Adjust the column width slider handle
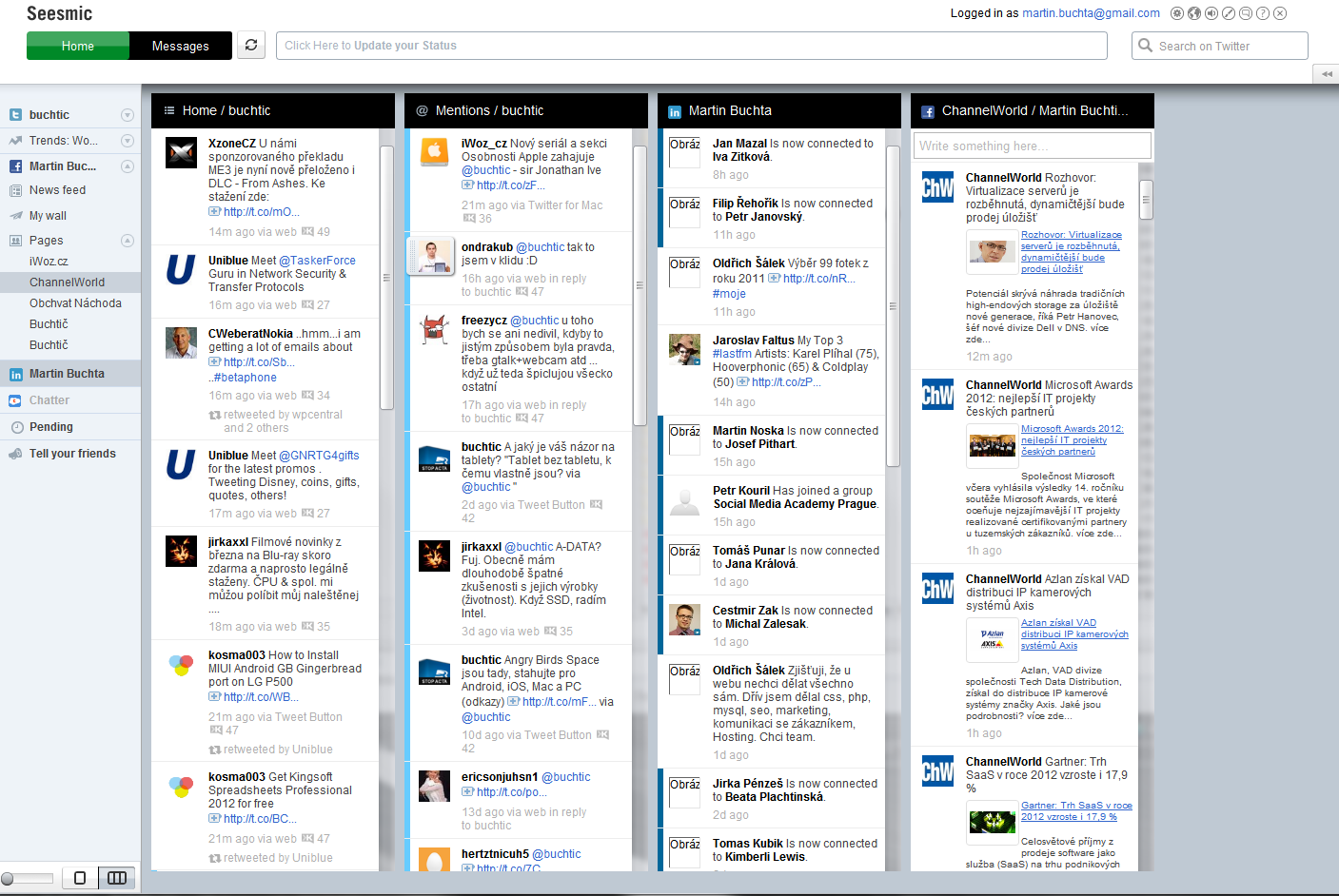Screen dimensions: 1339x896 point(8,878)
